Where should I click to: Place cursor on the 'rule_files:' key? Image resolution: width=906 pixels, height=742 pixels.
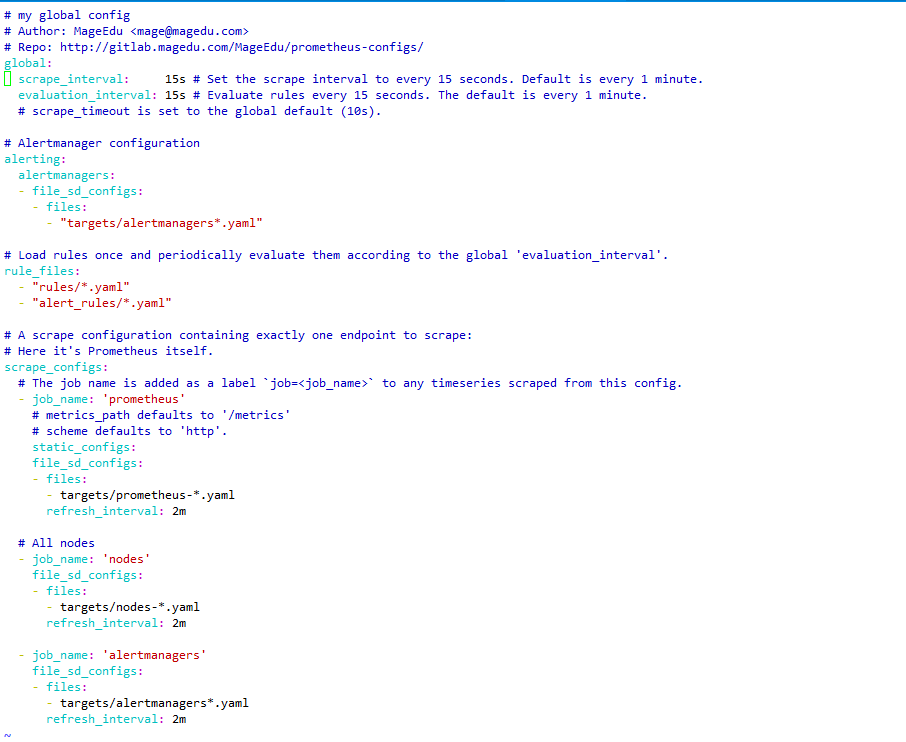pyautogui.click(x=42, y=271)
